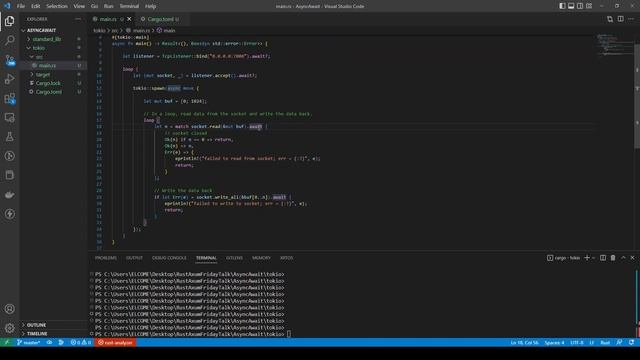The height and width of the screenshot is (360, 640).
Task: Click the Visual Studio Code logo icon
Action: [x=7, y=6]
